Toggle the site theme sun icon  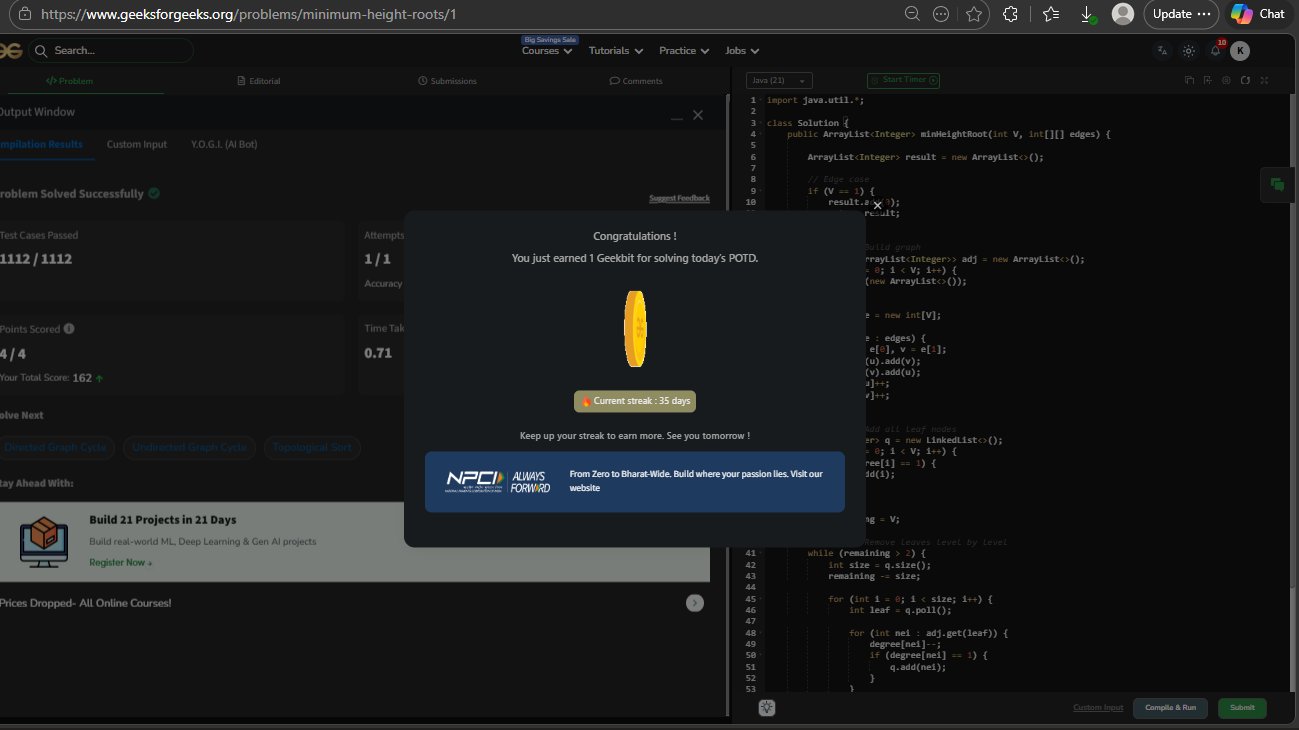point(1188,51)
